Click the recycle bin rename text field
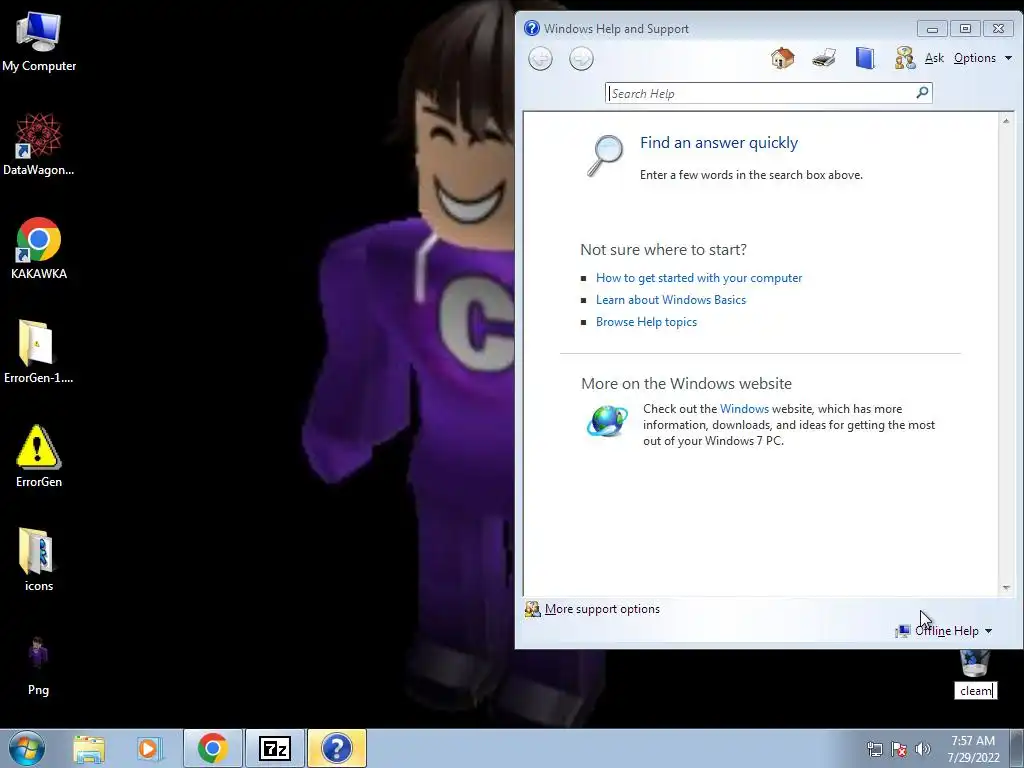 [976, 691]
